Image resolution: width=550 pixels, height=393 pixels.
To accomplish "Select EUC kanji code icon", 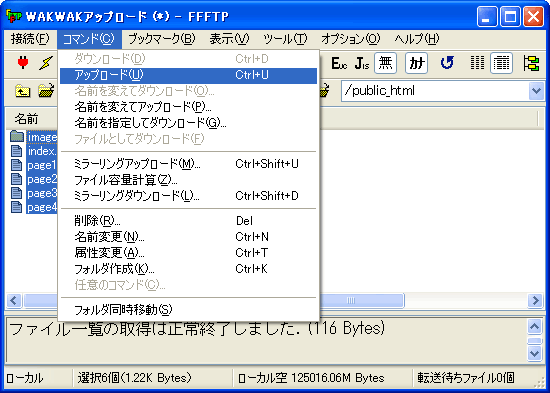I will pos(339,64).
